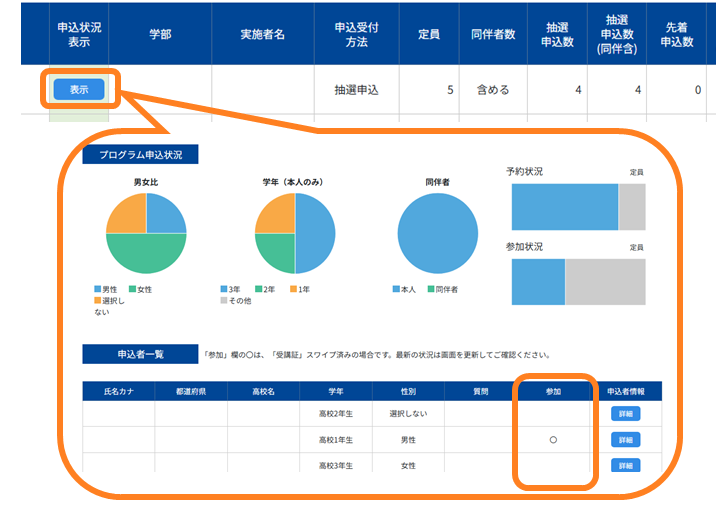Click the 選択しない orange legend swatch

coord(97,300)
